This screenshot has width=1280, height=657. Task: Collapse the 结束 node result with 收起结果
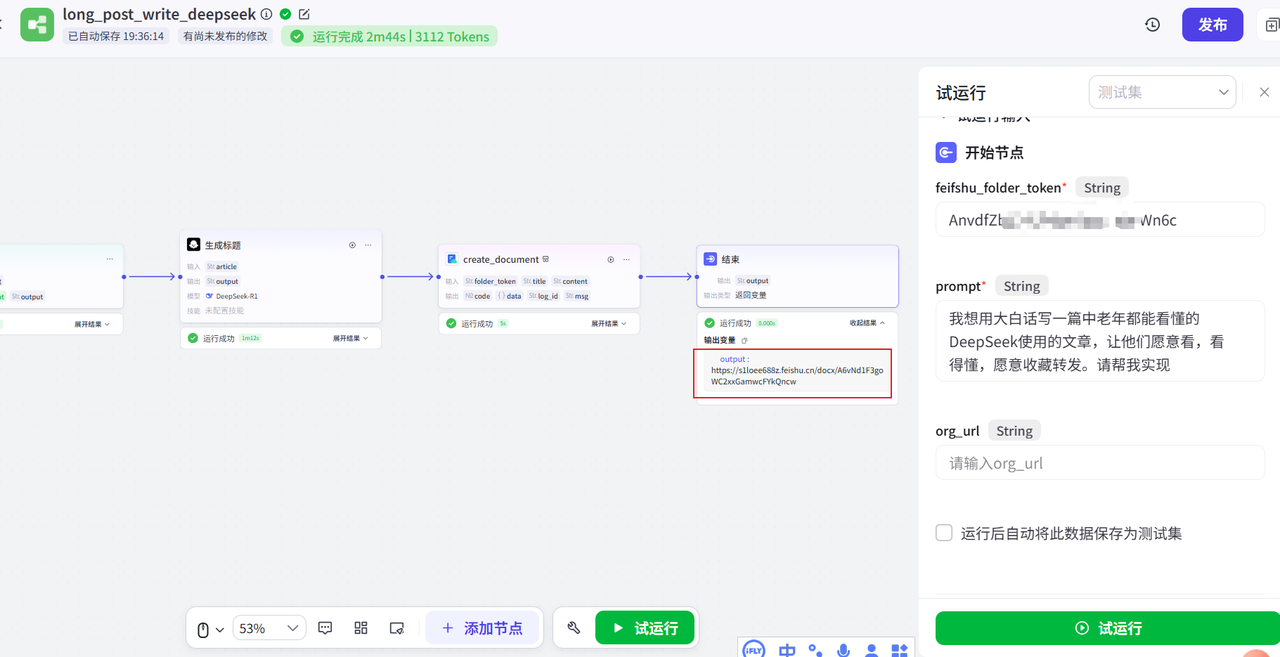click(x=867, y=323)
